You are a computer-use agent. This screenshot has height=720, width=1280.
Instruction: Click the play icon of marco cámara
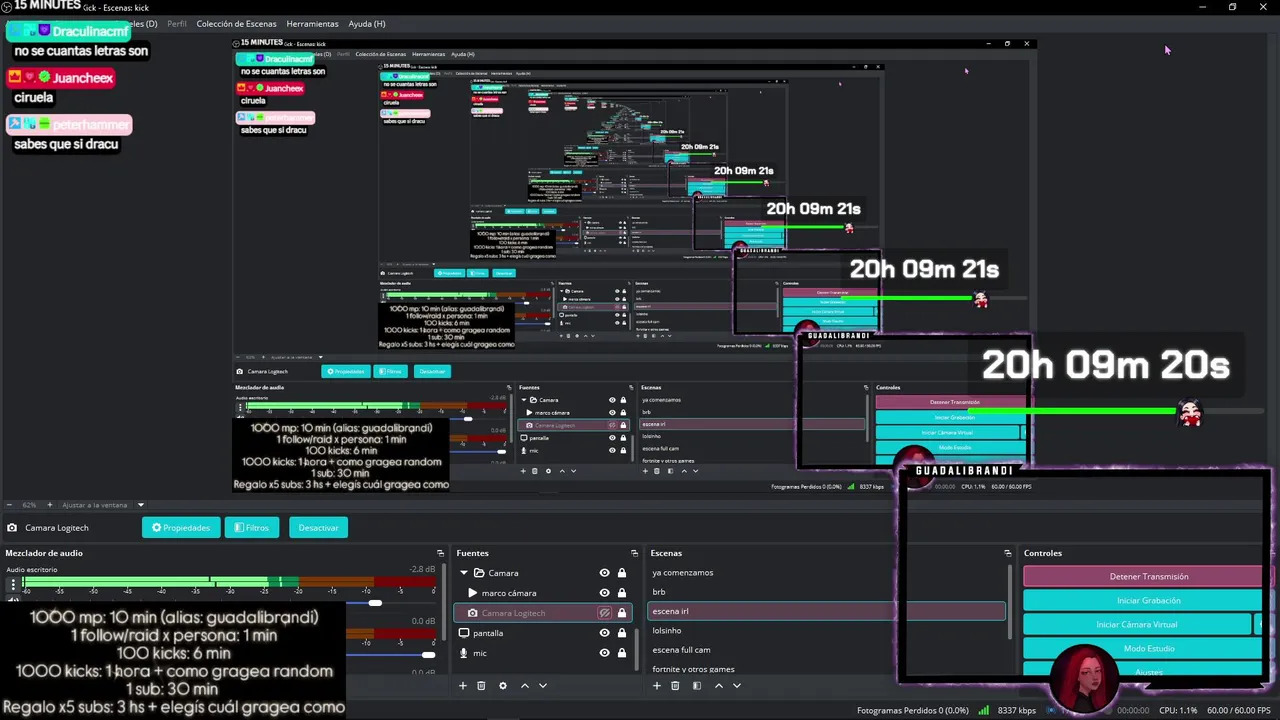point(473,593)
